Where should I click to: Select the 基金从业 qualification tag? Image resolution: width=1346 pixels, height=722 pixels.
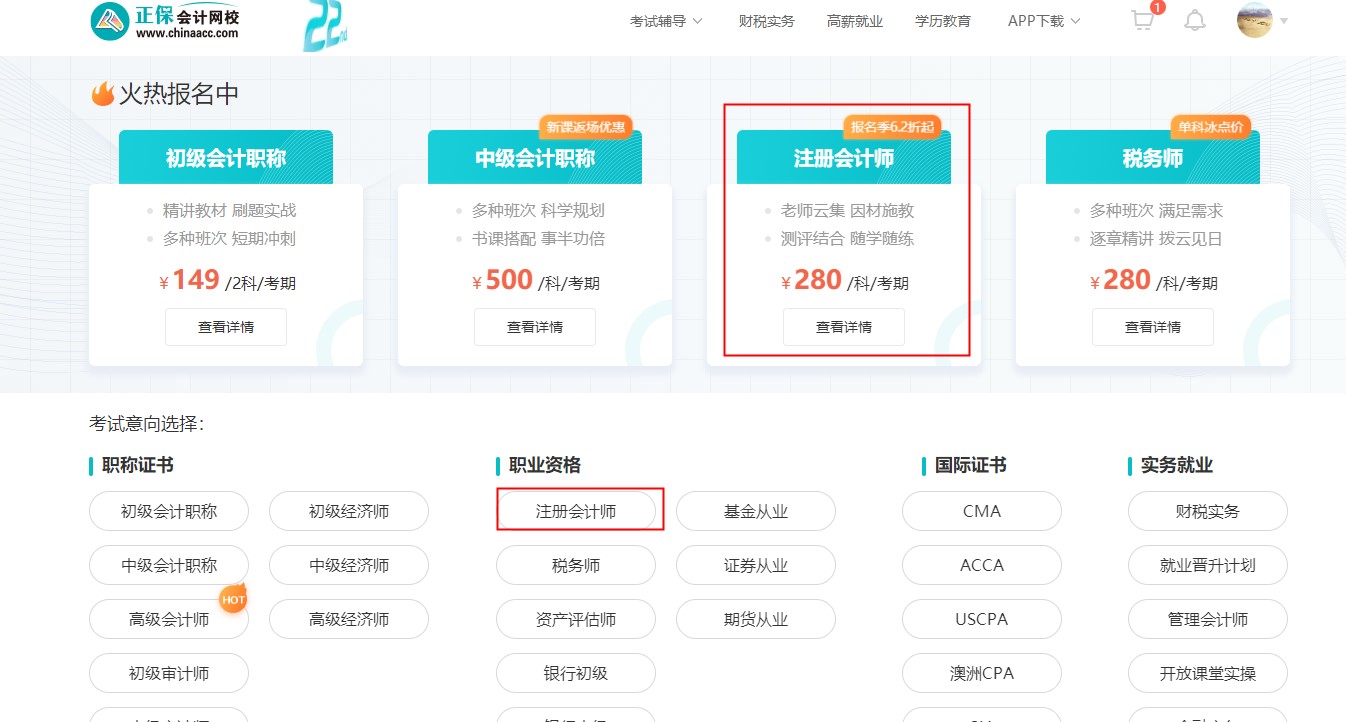tap(756, 511)
